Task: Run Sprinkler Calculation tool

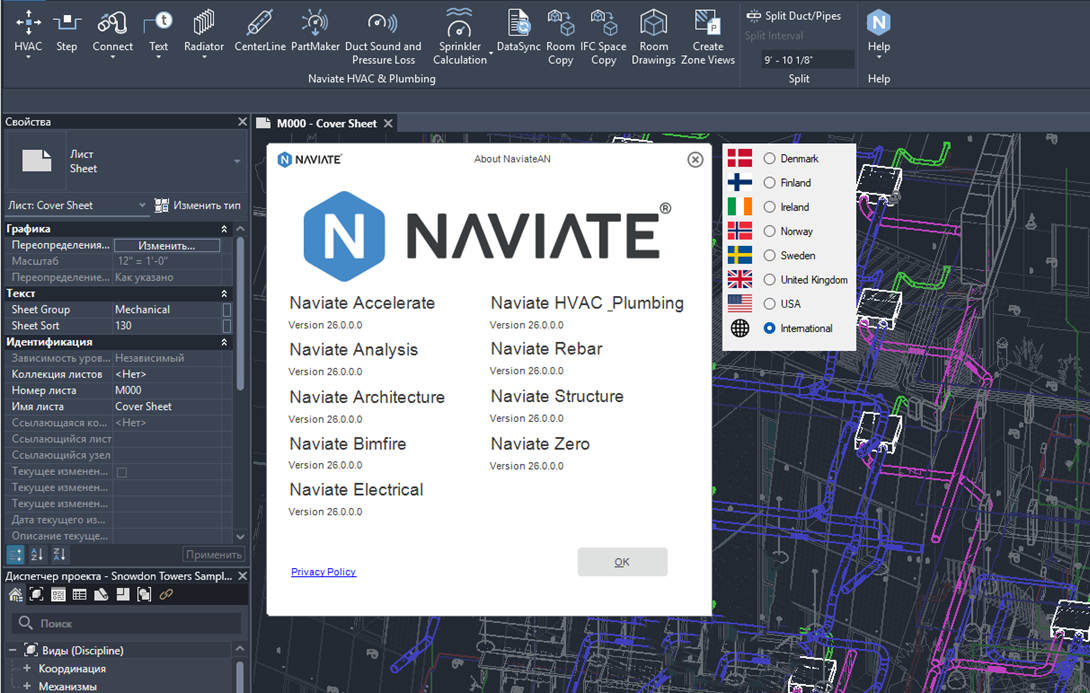Action: pyautogui.click(x=459, y=38)
